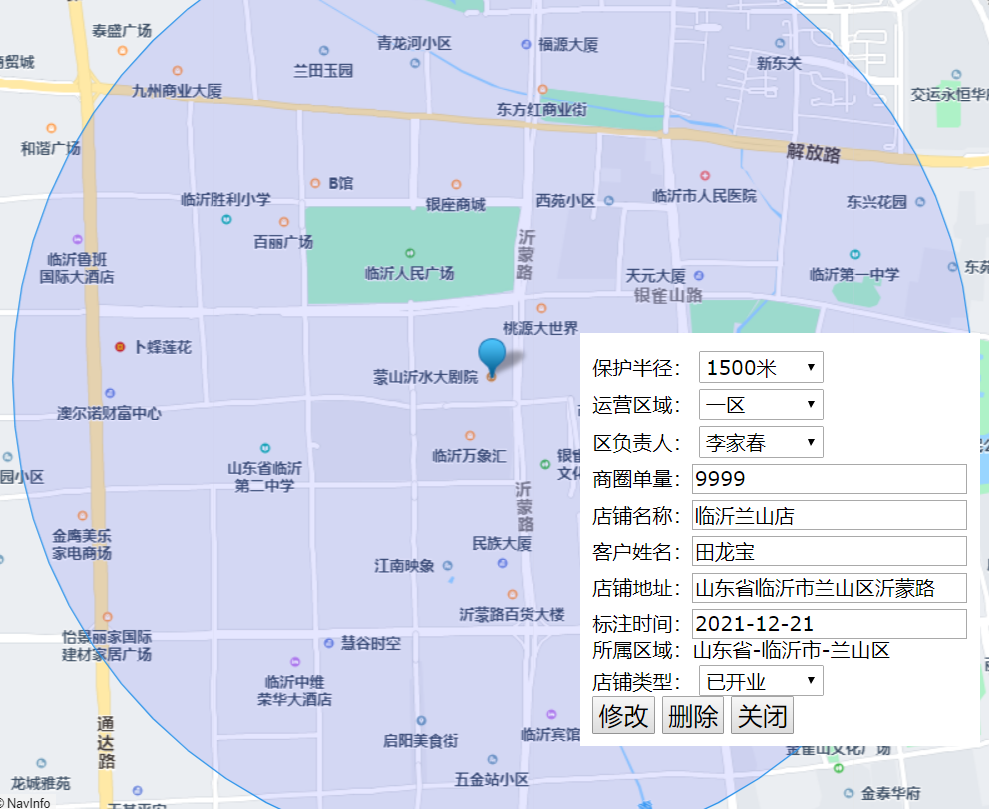The image size is (989, 809).
Task: Open the 运营区域 一区 dropdown
Action: (x=761, y=405)
